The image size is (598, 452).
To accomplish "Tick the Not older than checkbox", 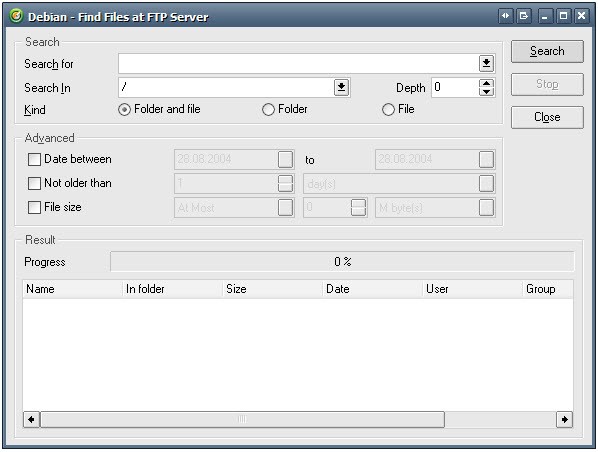I will [34, 183].
